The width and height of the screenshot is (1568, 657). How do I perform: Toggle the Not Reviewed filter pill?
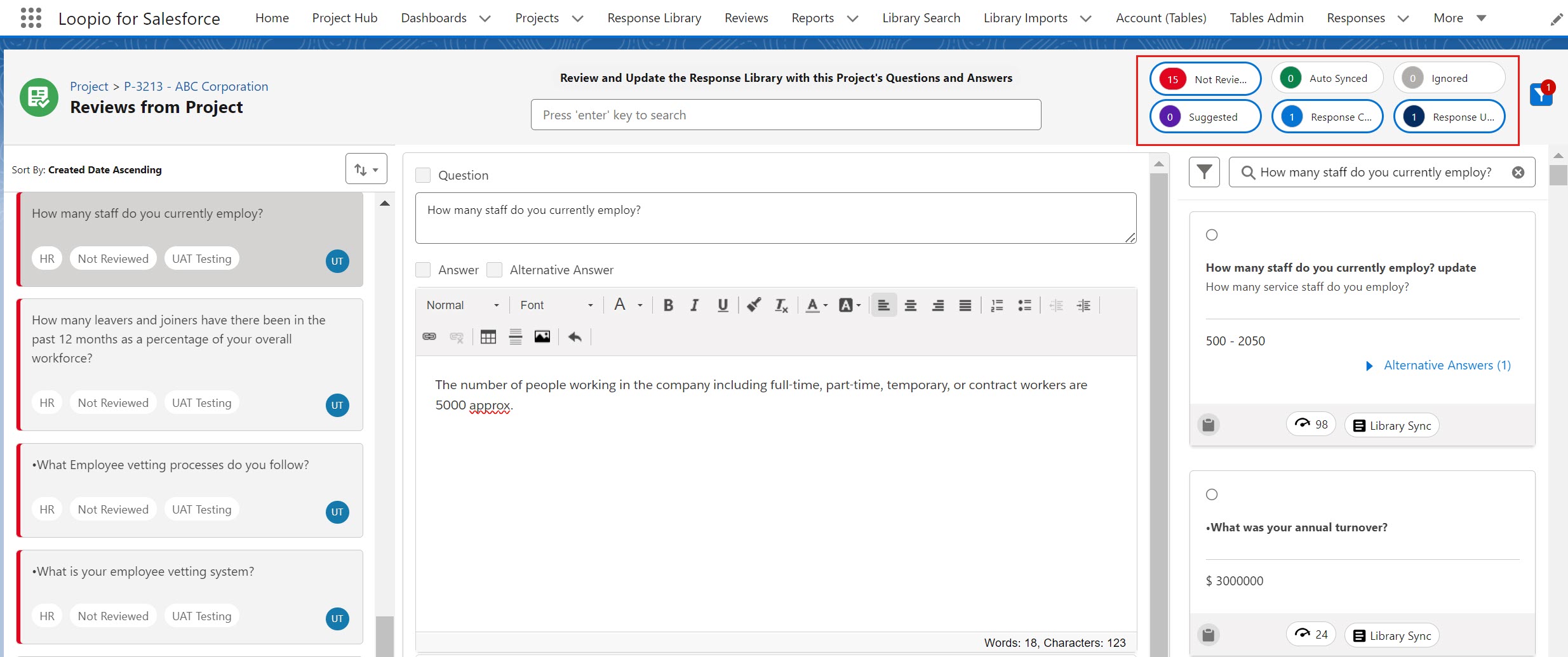pyautogui.click(x=1205, y=79)
